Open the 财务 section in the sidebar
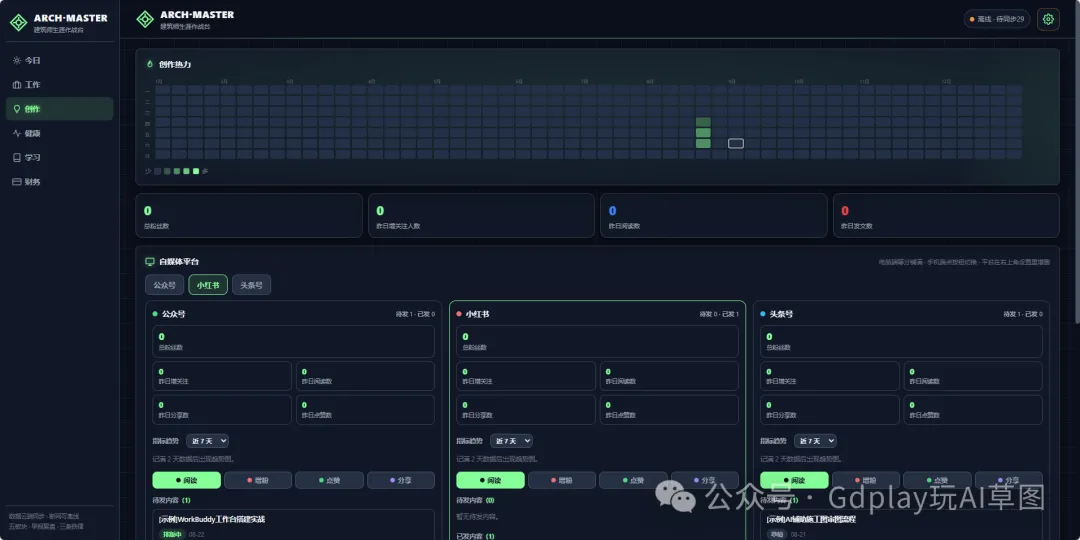The width and height of the screenshot is (1080, 540). pos(59,182)
